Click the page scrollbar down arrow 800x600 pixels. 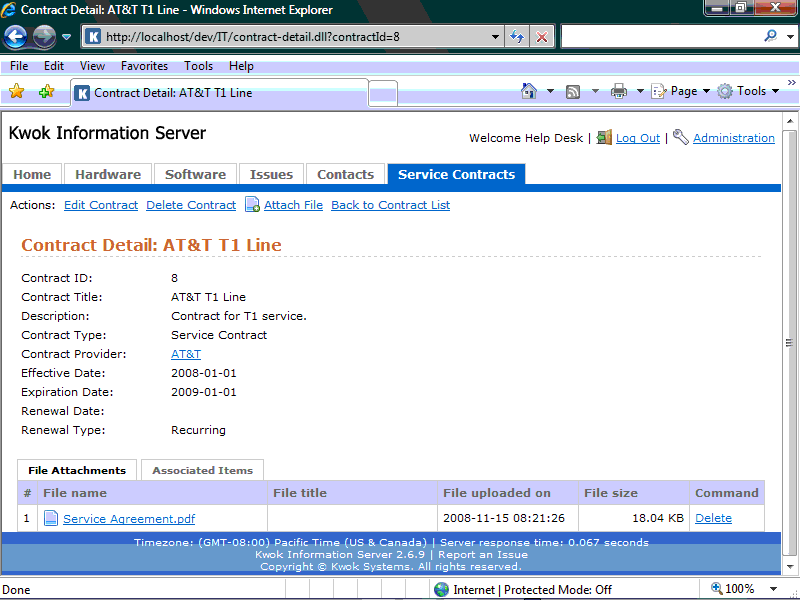(790, 567)
